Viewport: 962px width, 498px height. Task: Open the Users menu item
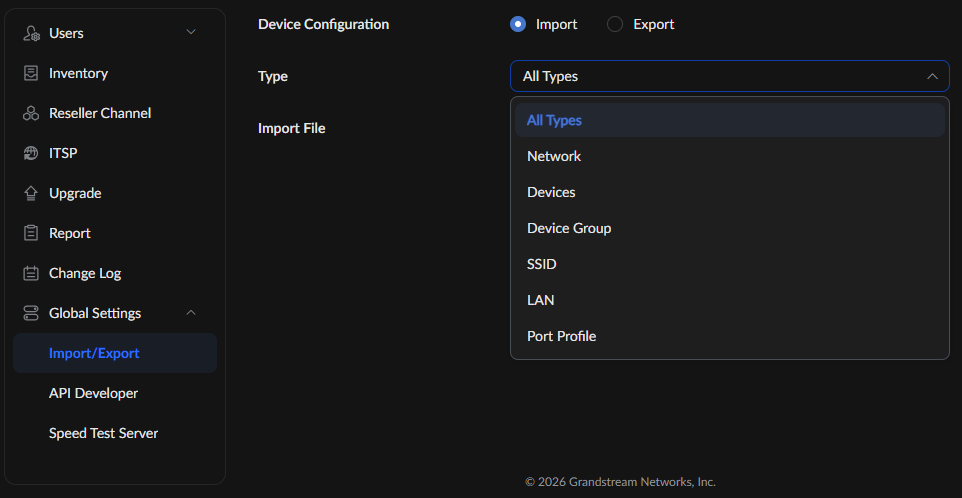click(x=115, y=33)
